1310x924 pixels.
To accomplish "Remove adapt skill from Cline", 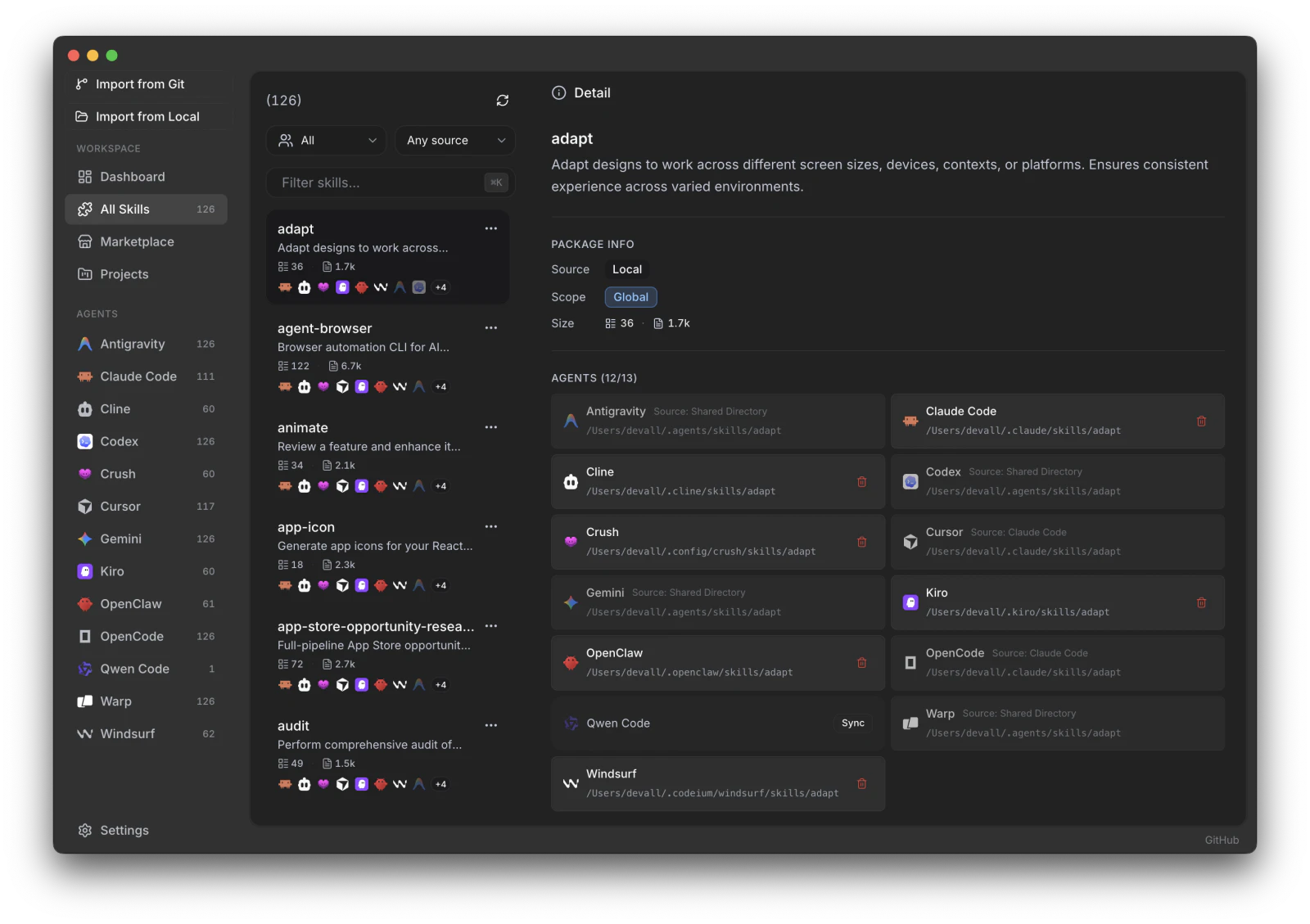I will (861, 481).
